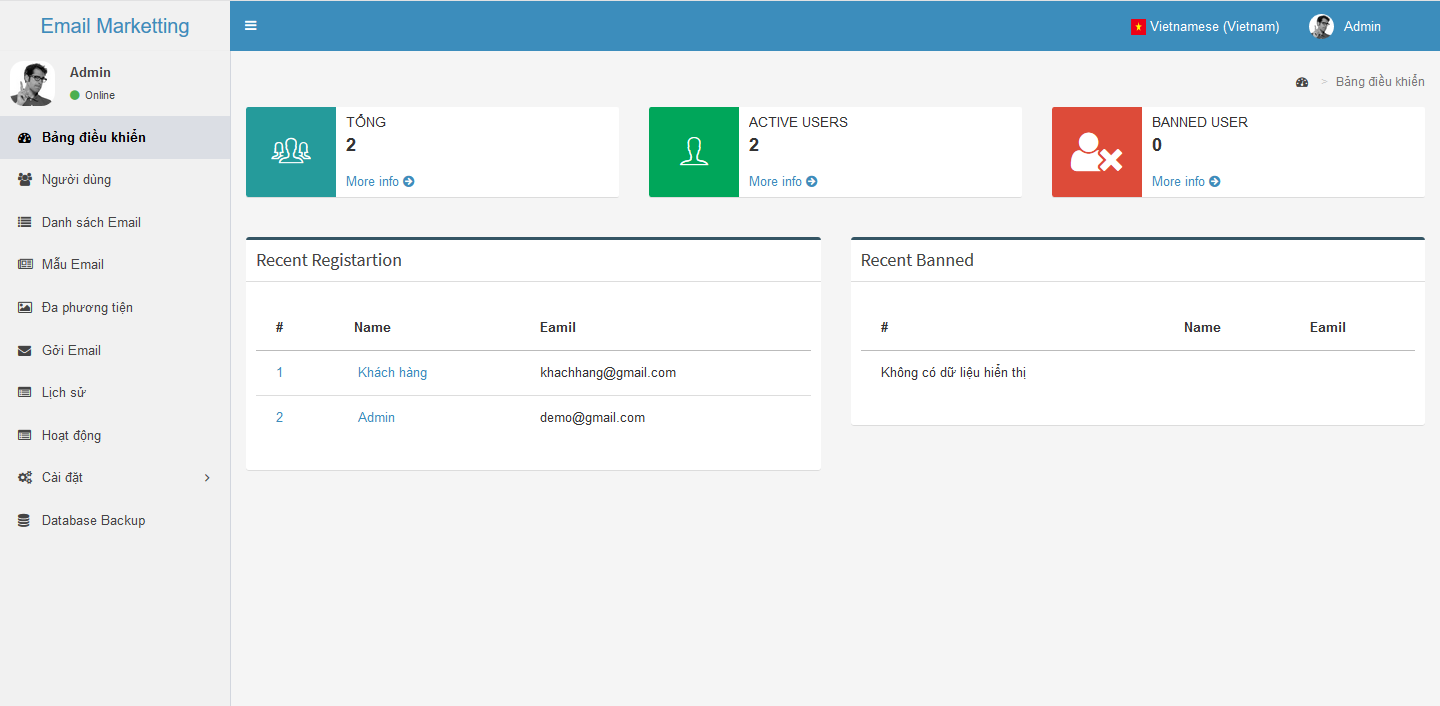This screenshot has width=1440, height=706.
Task: Select the Danh sách Email list icon
Action: click(24, 222)
